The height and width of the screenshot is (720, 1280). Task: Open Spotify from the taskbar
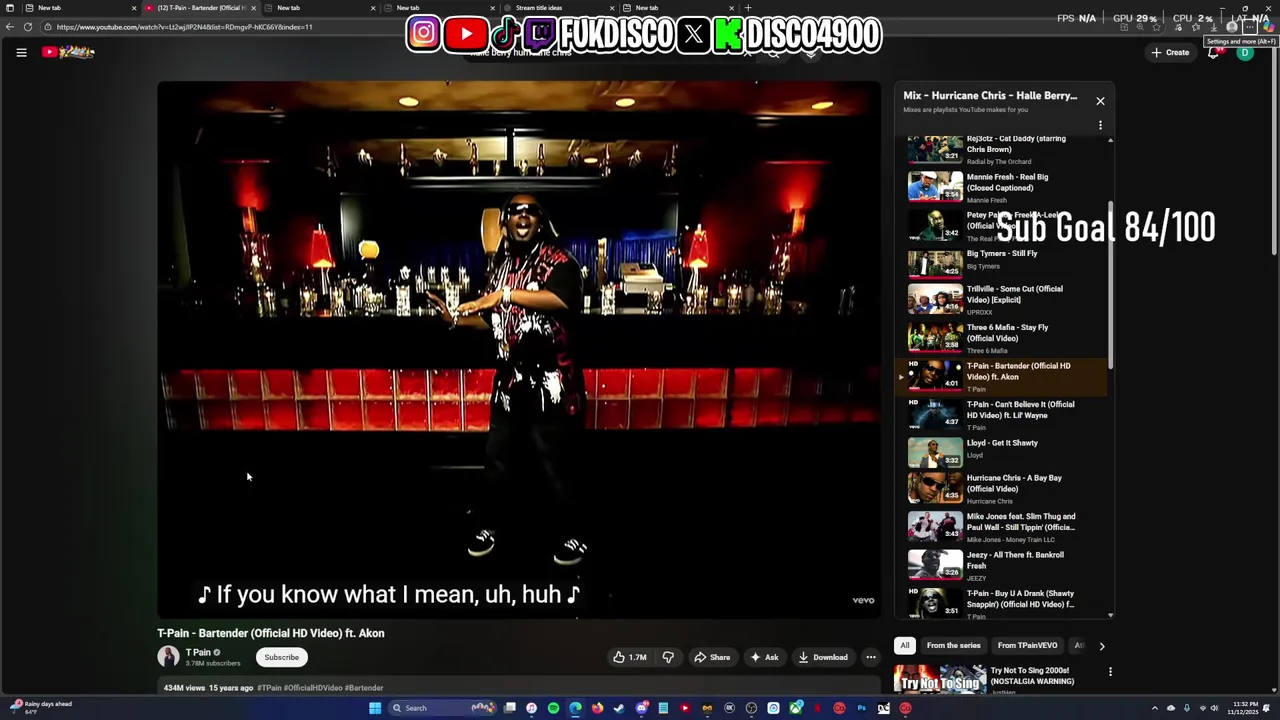(x=553, y=708)
